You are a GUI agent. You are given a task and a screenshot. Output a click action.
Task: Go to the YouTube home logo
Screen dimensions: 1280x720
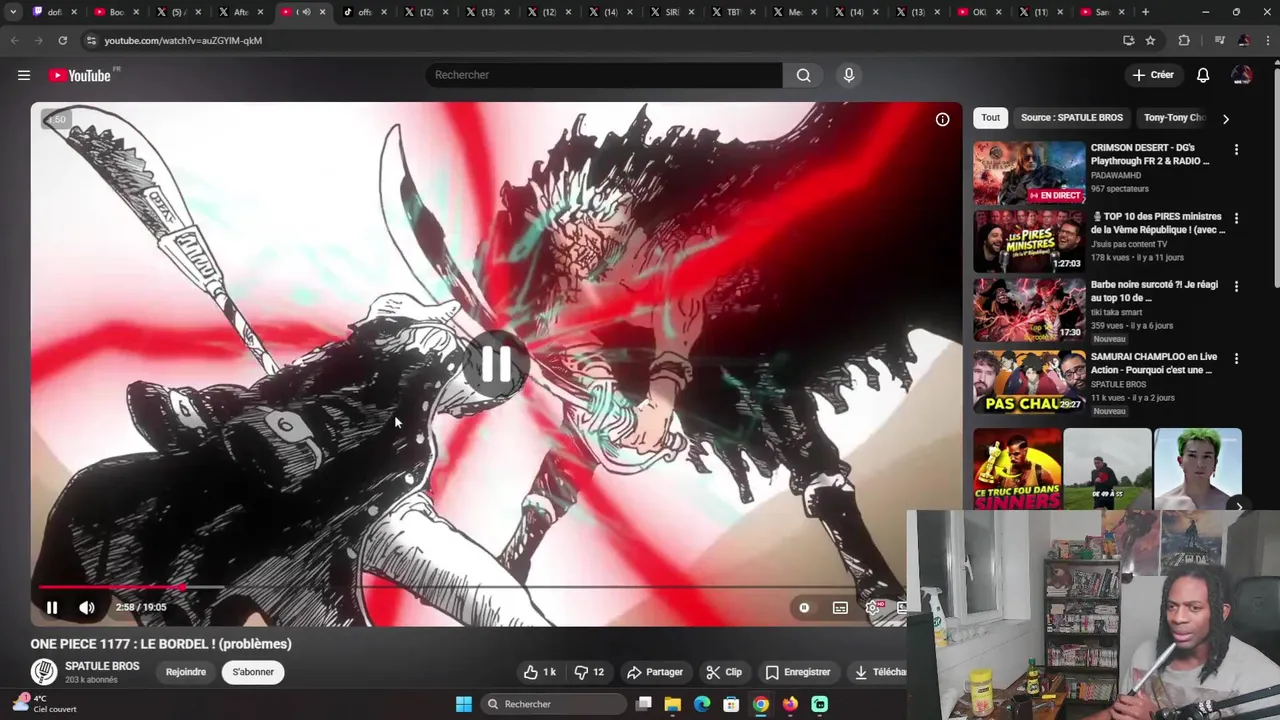[x=80, y=75]
